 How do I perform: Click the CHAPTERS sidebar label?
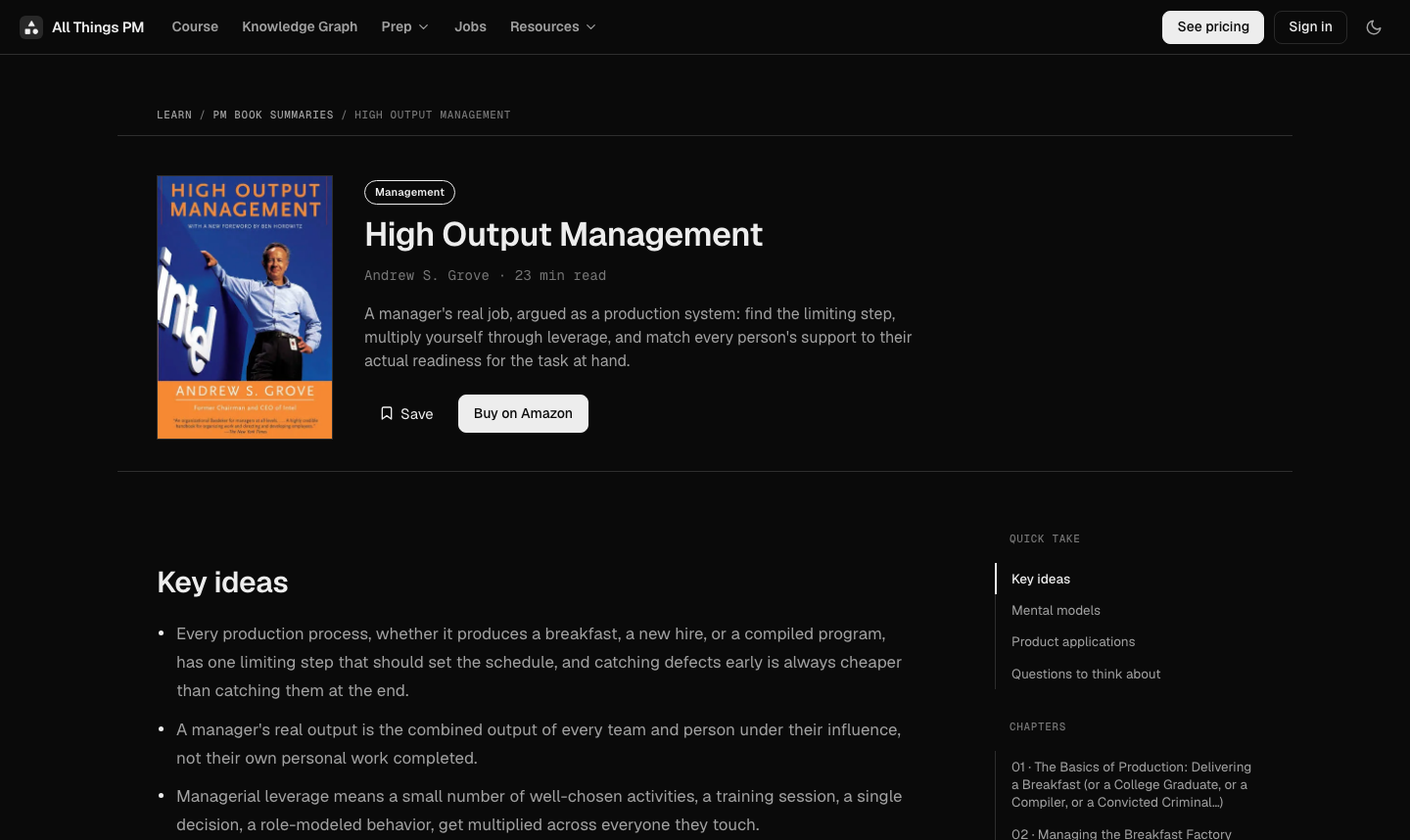(x=1038, y=726)
